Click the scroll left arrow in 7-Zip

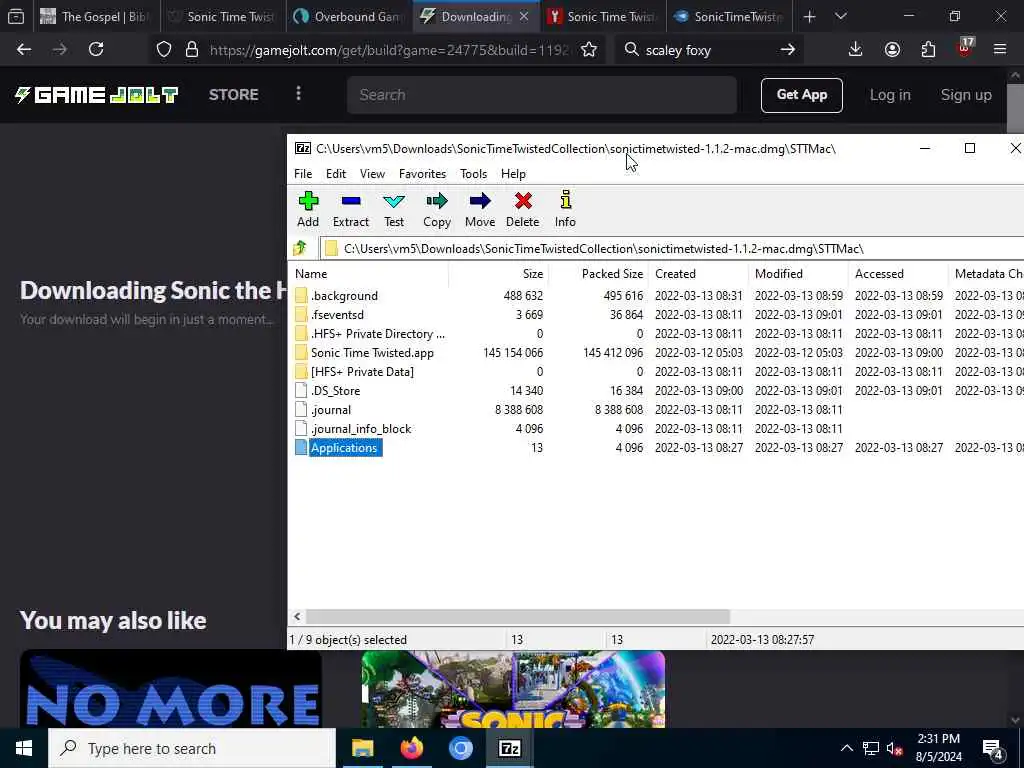[297, 616]
